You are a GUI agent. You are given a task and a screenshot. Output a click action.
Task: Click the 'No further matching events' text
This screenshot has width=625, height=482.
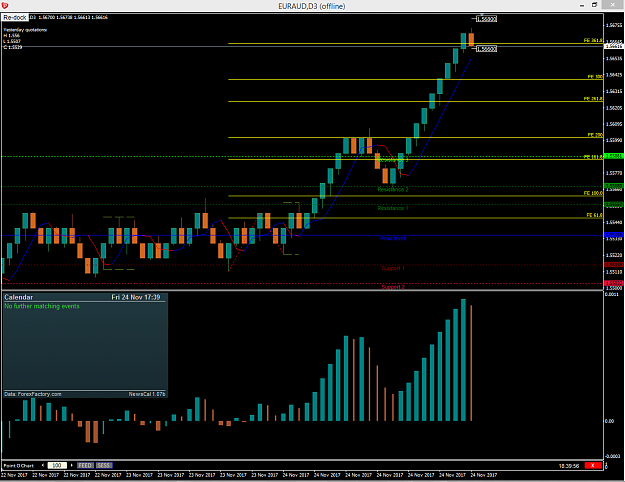point(42,306)
